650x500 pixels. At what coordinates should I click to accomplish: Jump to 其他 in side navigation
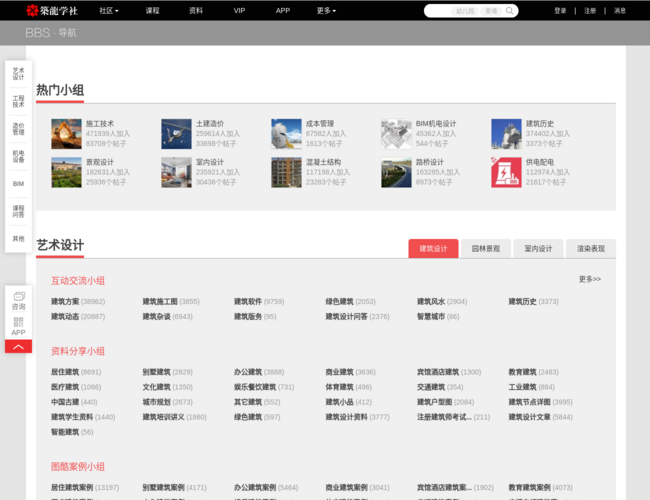[x=18, y=239]
